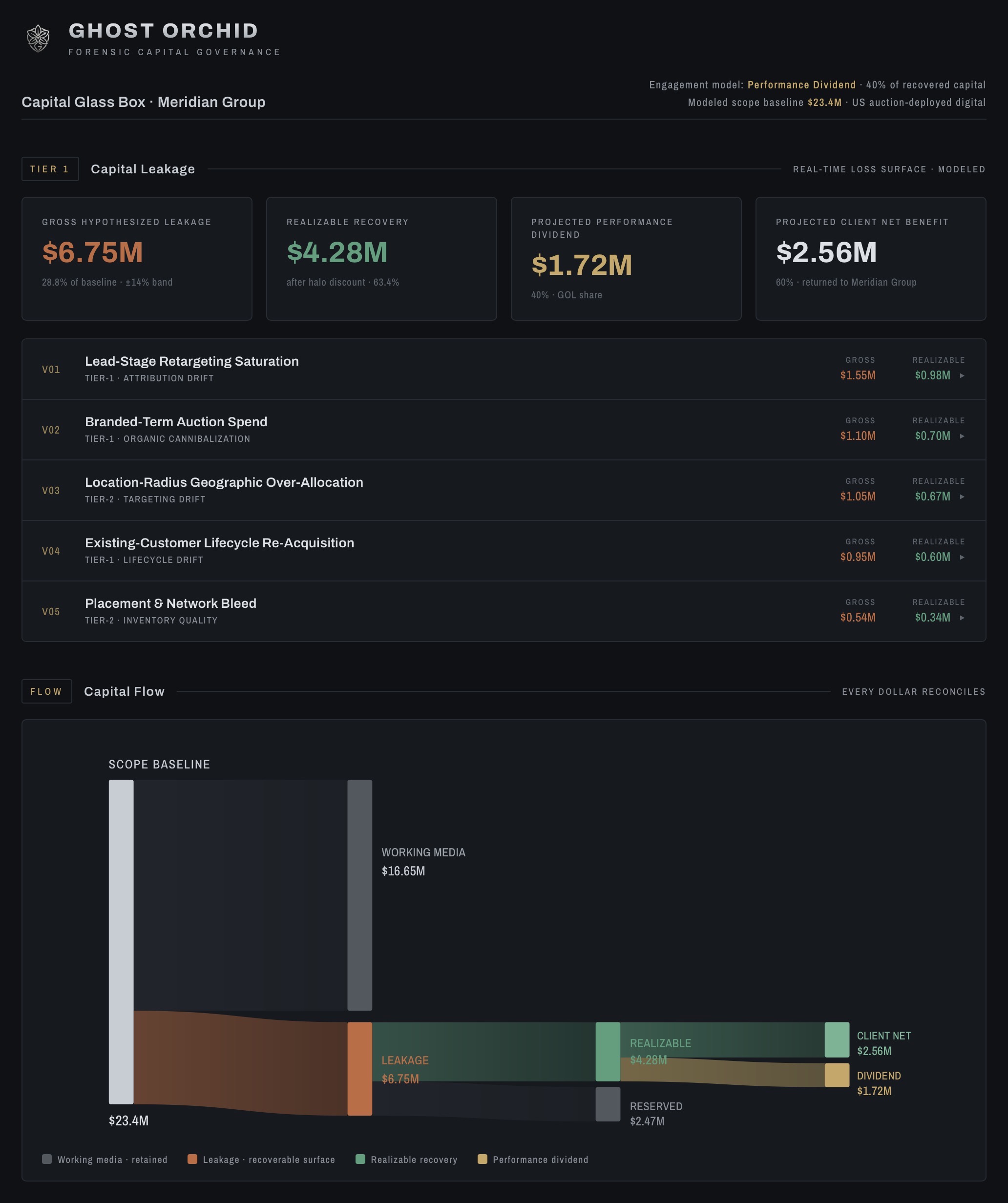Click the TIER-2 · INVENTORY QUALITY subtitle

151,621
